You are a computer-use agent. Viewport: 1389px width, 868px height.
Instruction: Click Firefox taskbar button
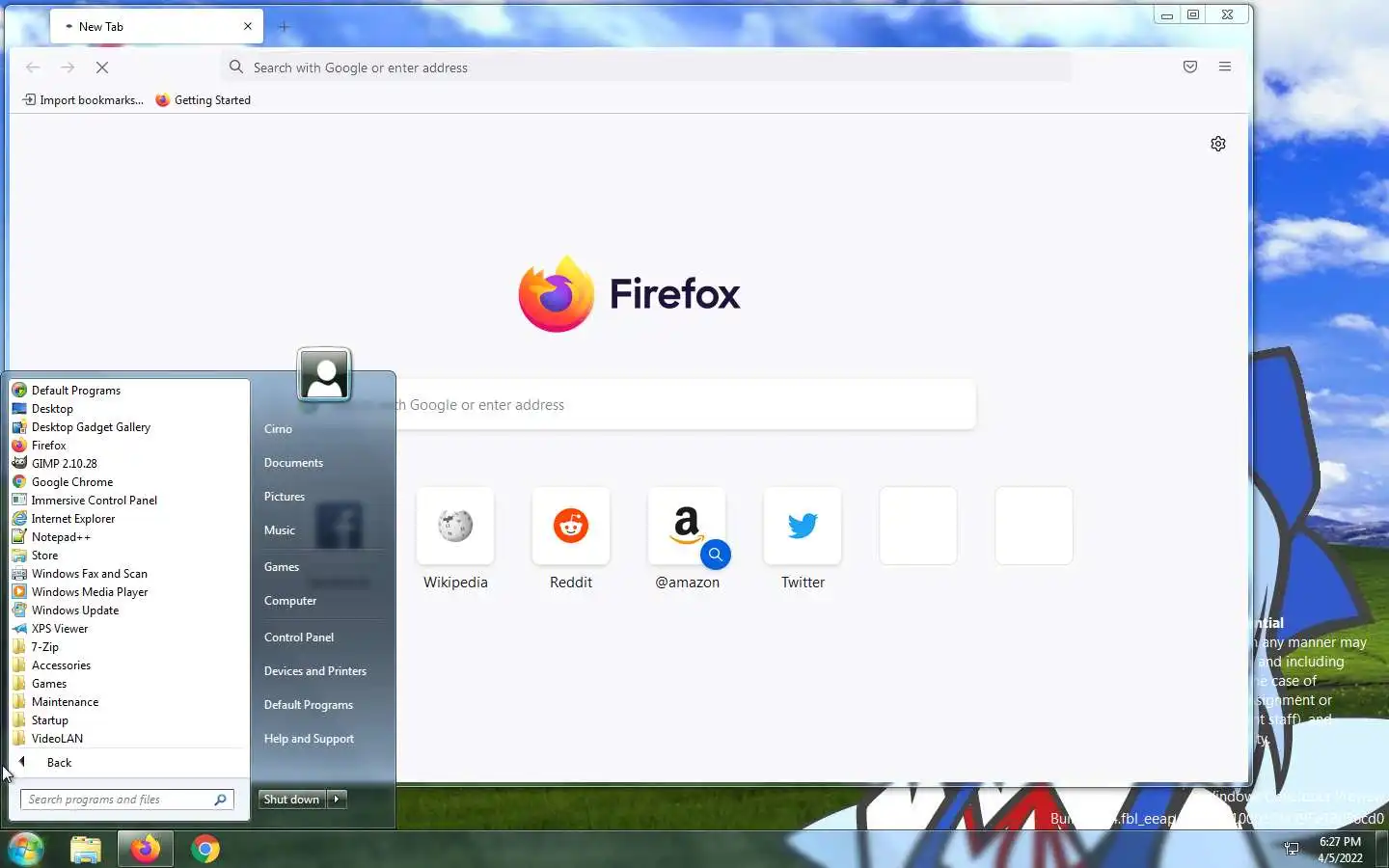click(x=146, y=849)
